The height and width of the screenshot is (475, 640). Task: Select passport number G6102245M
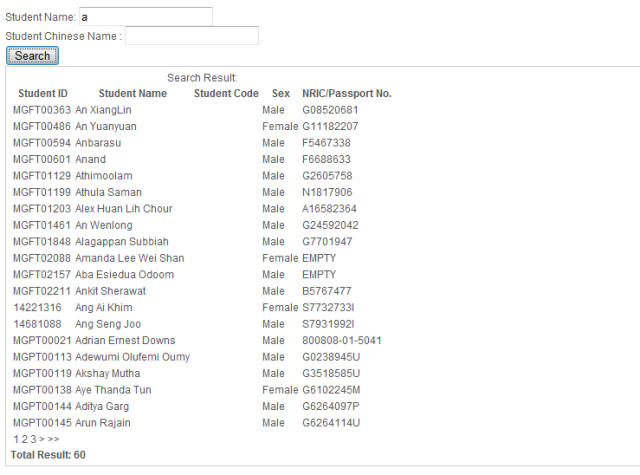tap(331, 390)
